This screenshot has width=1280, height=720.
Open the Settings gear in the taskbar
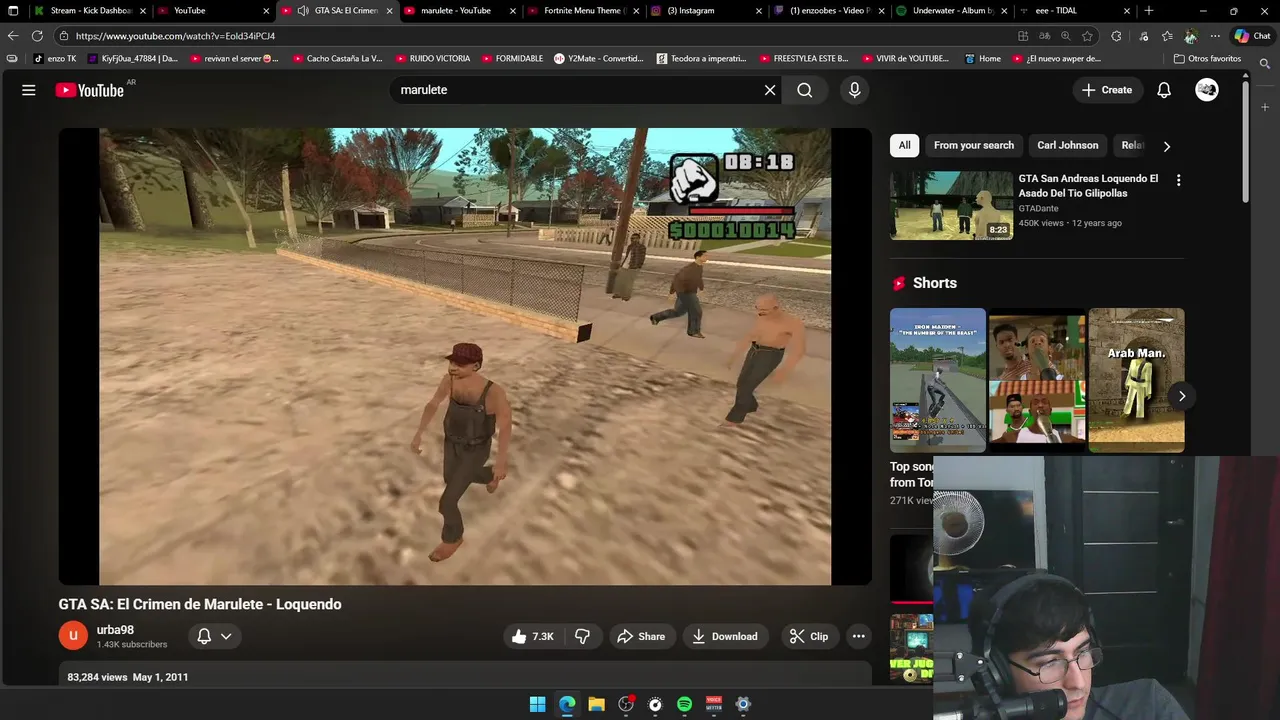click(743, 704)
